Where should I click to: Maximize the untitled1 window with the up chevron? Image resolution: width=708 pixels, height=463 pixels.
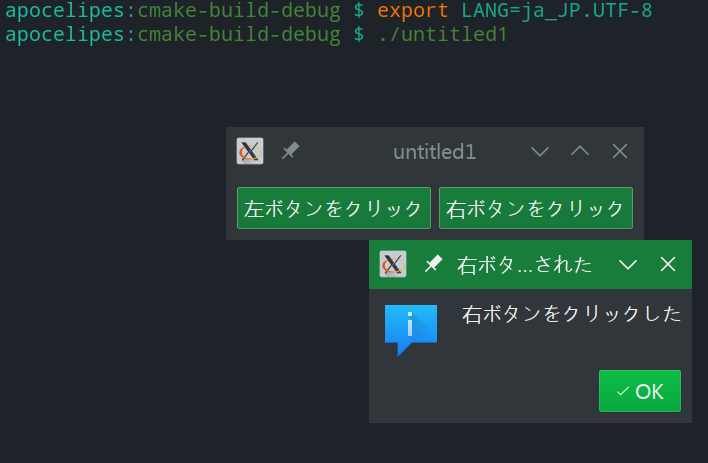[580, 151]
